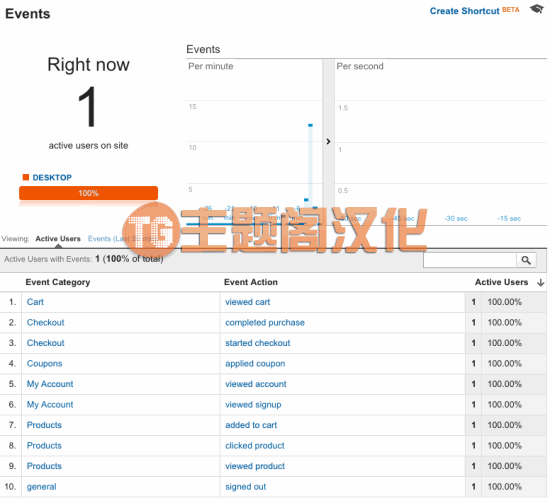The height and width of the screenshot is (503, 550).
Task: Click the -15 sec axis label
Action: tap(509, 219)
